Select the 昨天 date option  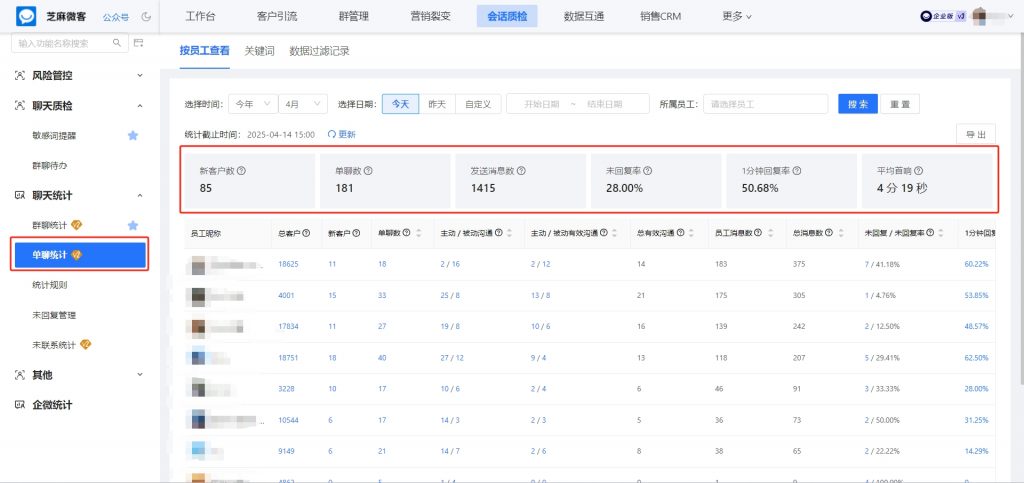[x=437, y=104]
